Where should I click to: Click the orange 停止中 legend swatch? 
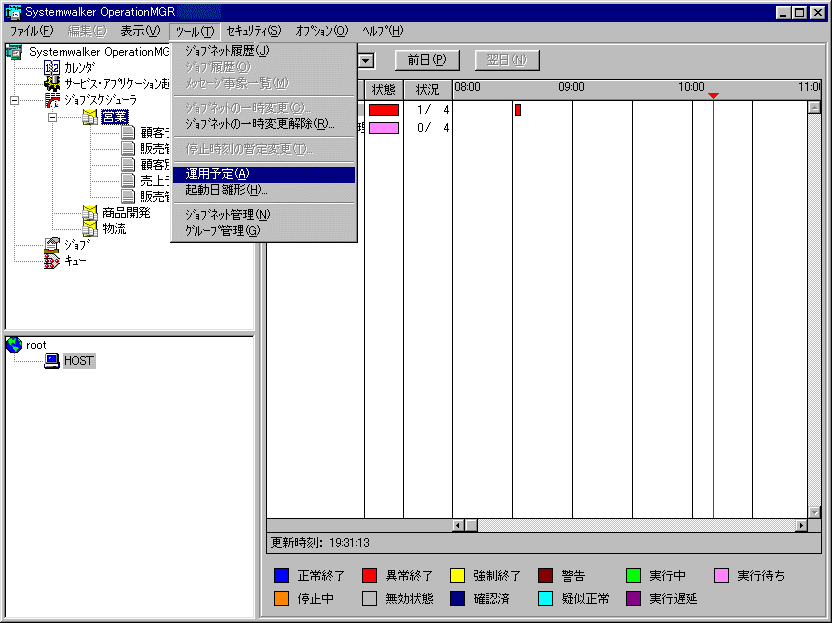(281, 599)
